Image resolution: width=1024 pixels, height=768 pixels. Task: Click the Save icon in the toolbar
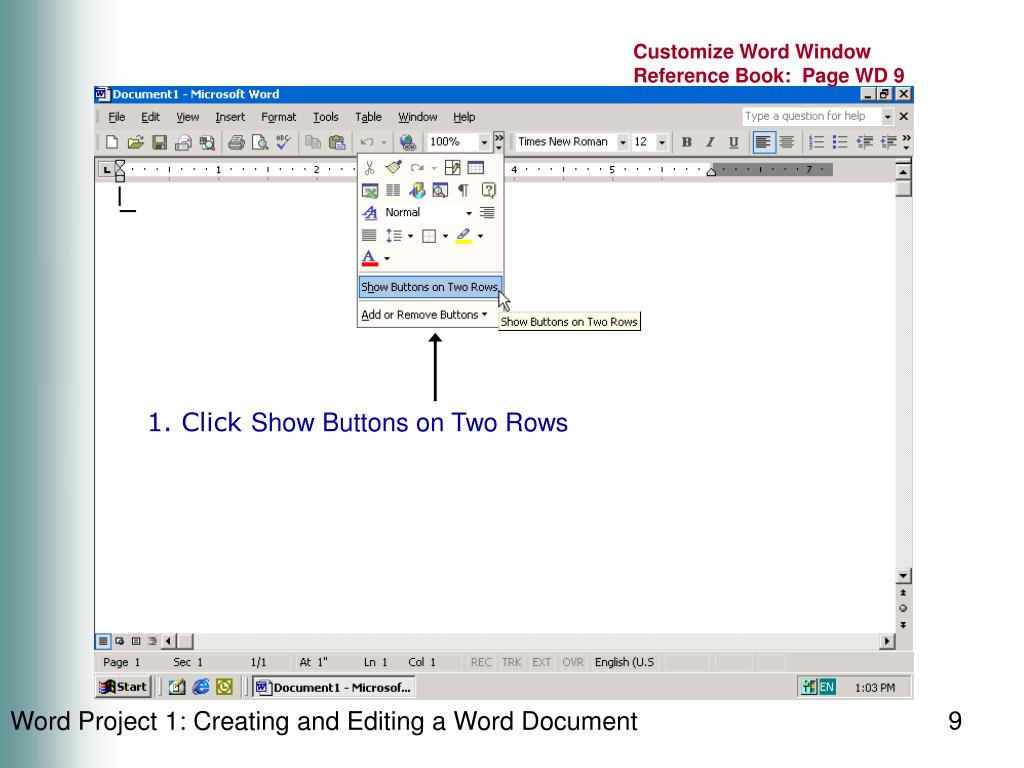point(158,142)
